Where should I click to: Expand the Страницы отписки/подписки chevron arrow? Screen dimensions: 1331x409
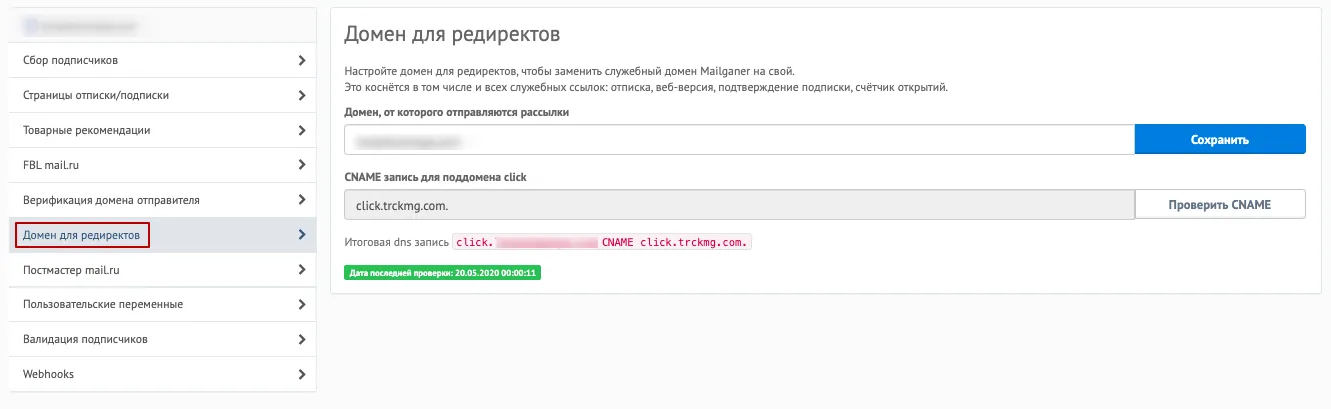[x=302, y=96]
